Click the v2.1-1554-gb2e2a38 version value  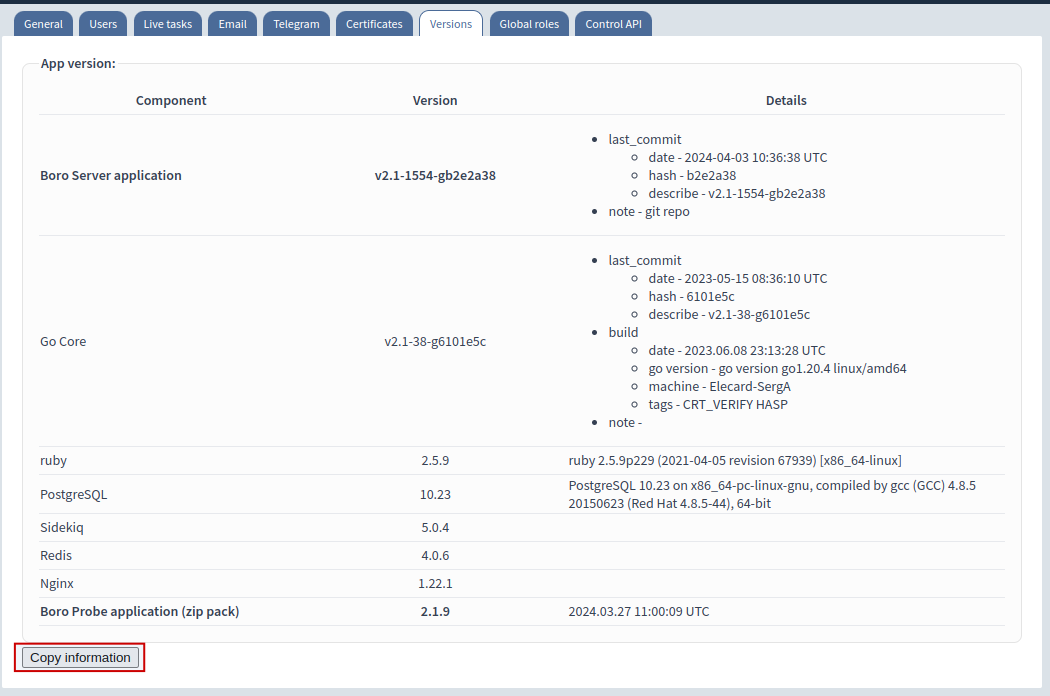click(x=435, y=175)
